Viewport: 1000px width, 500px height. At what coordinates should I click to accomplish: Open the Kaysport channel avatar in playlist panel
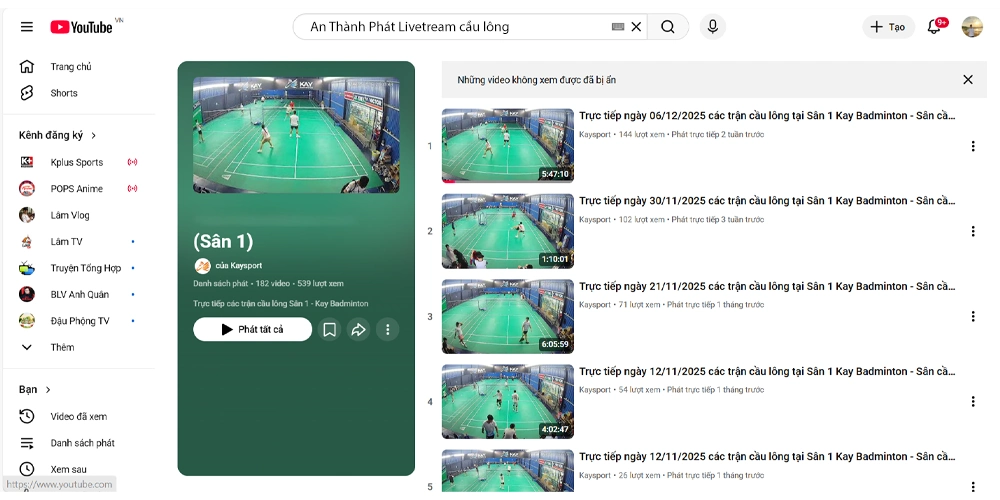tap(202, 265)
